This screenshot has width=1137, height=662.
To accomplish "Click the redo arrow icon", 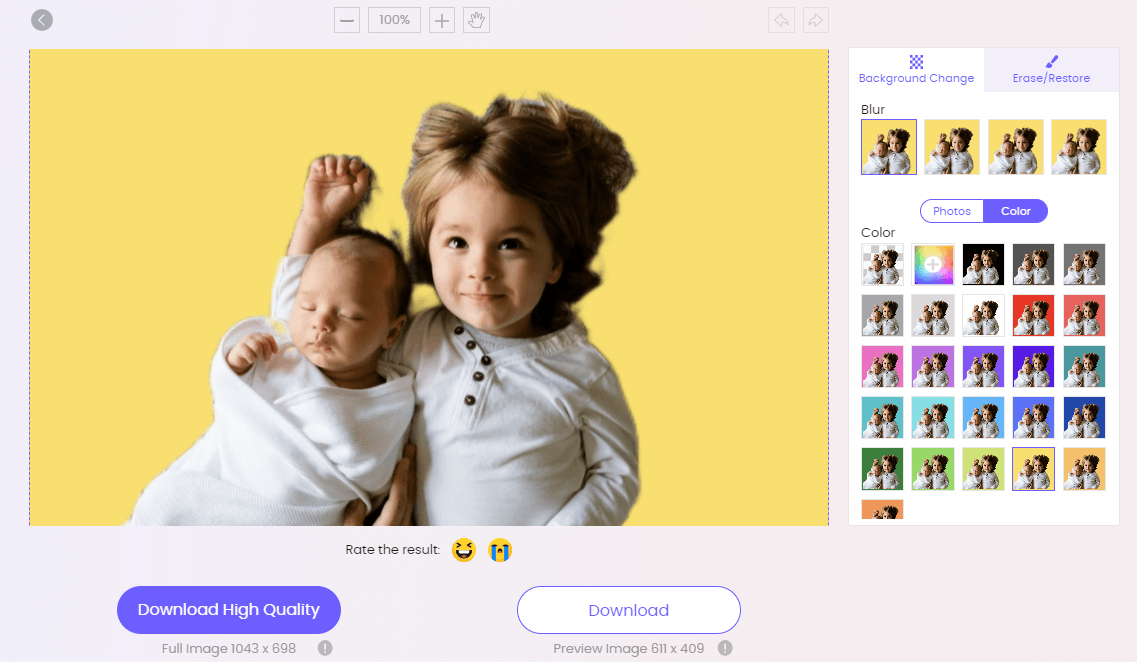I will coord(815,19).
